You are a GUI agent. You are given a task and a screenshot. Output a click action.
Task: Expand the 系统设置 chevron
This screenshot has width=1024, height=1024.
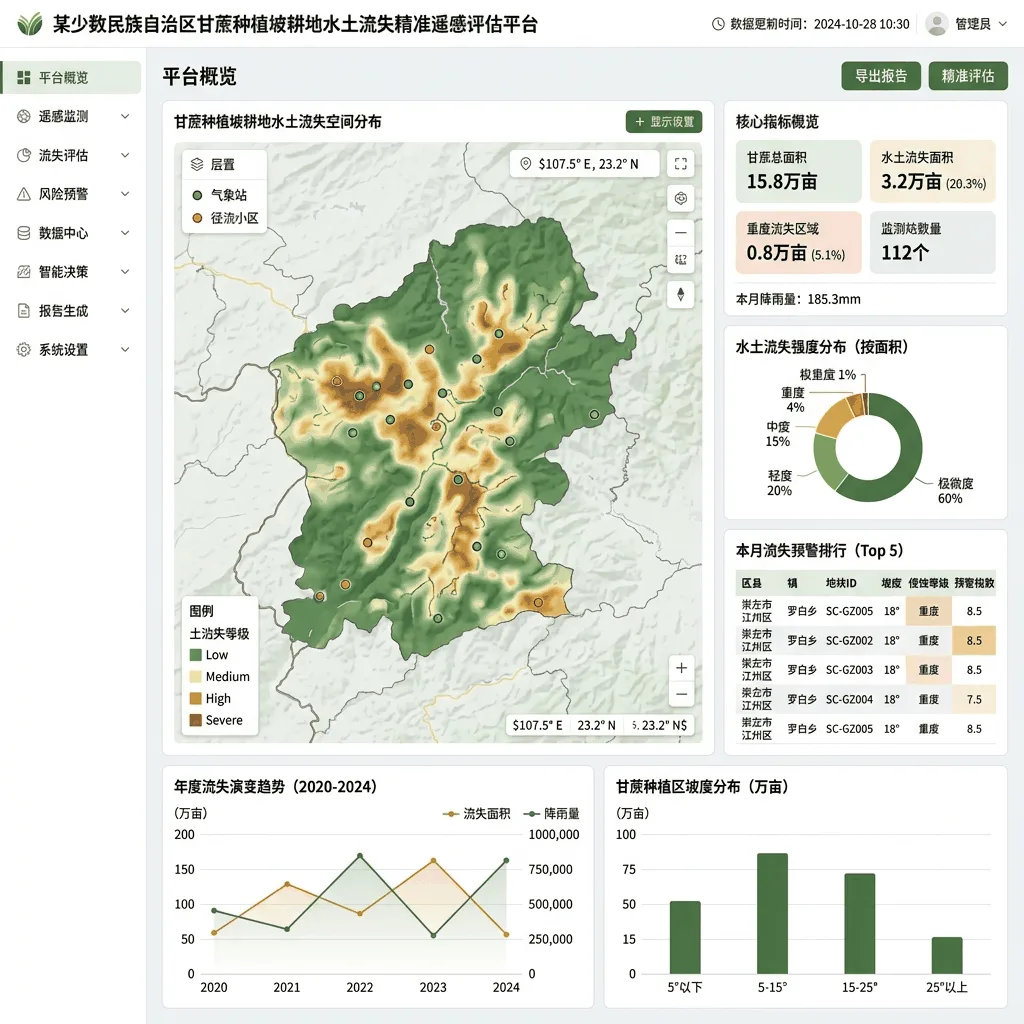tap(125, 349)
